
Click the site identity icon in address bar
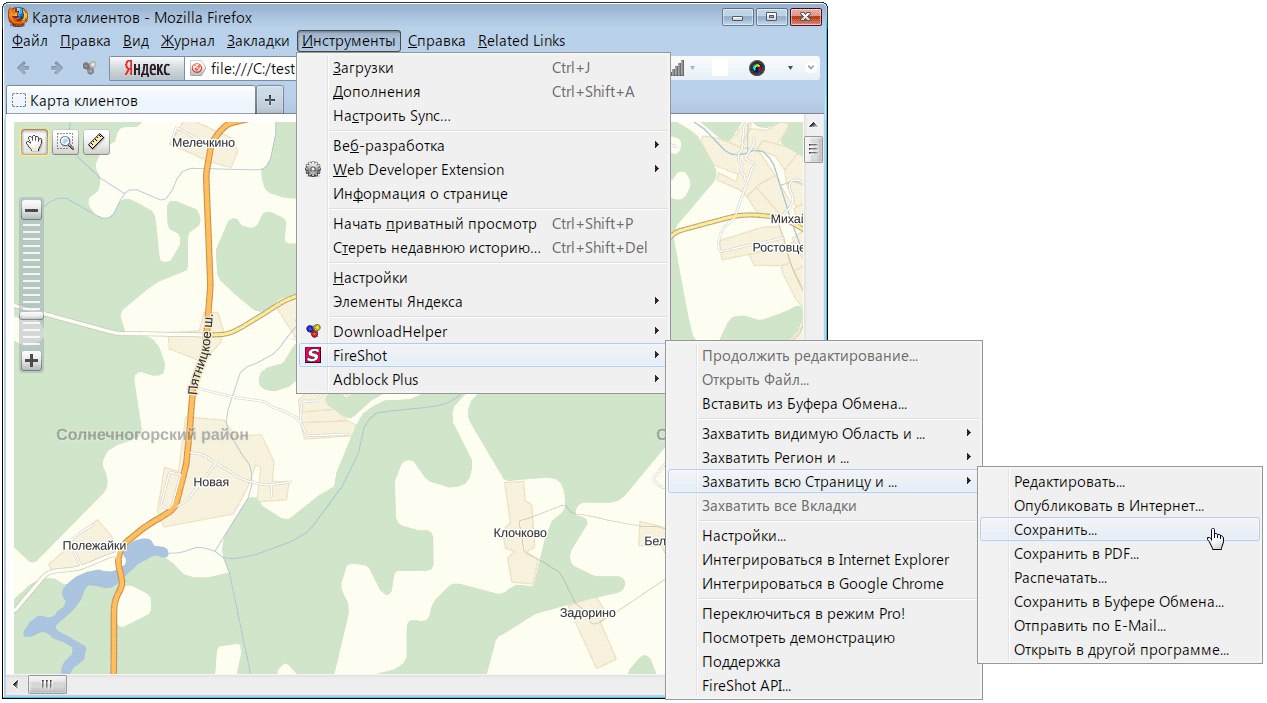pyautogui.click(x=197, y=69)
